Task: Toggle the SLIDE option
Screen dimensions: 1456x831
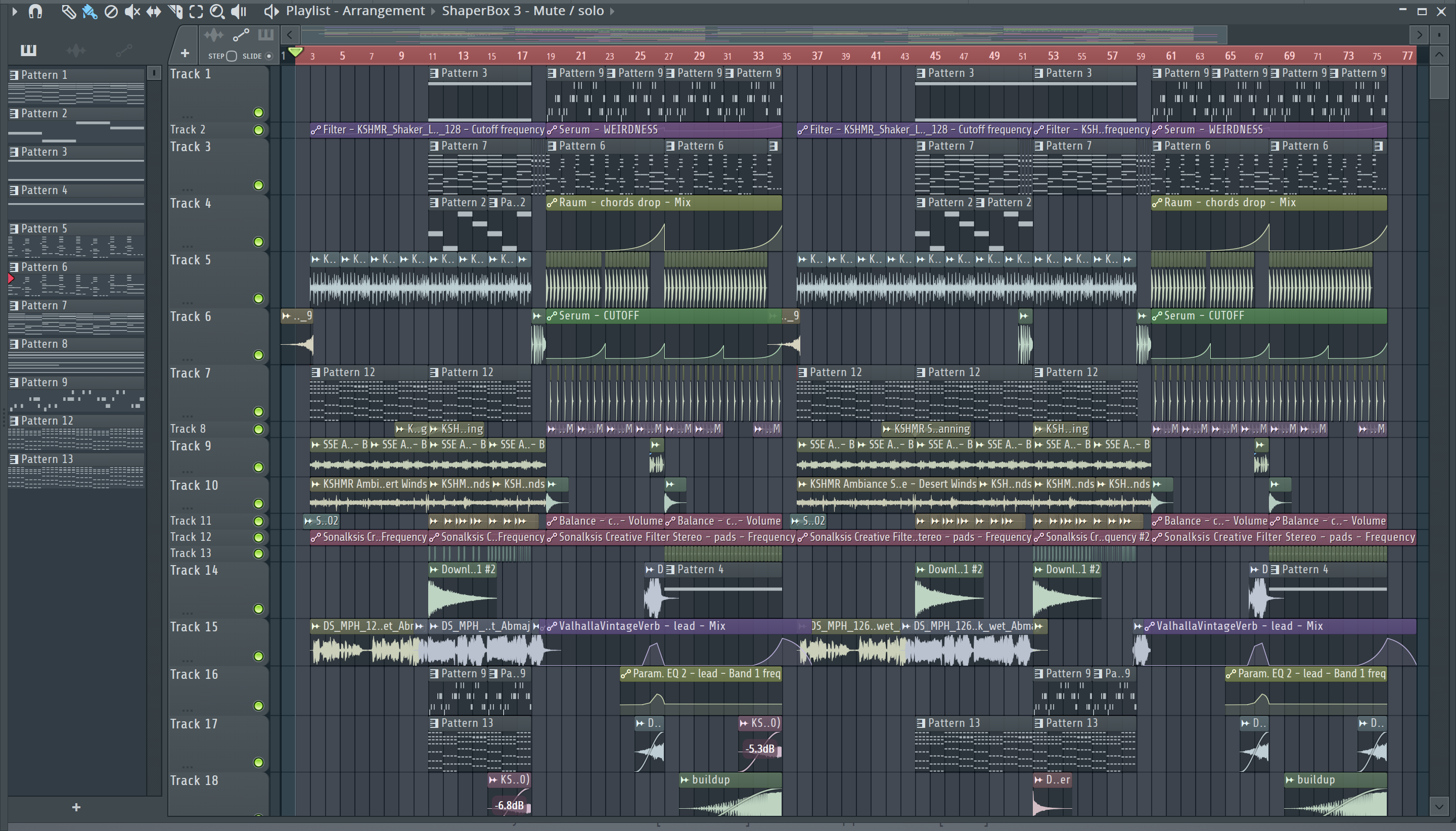Action: [x=269, y=56]
